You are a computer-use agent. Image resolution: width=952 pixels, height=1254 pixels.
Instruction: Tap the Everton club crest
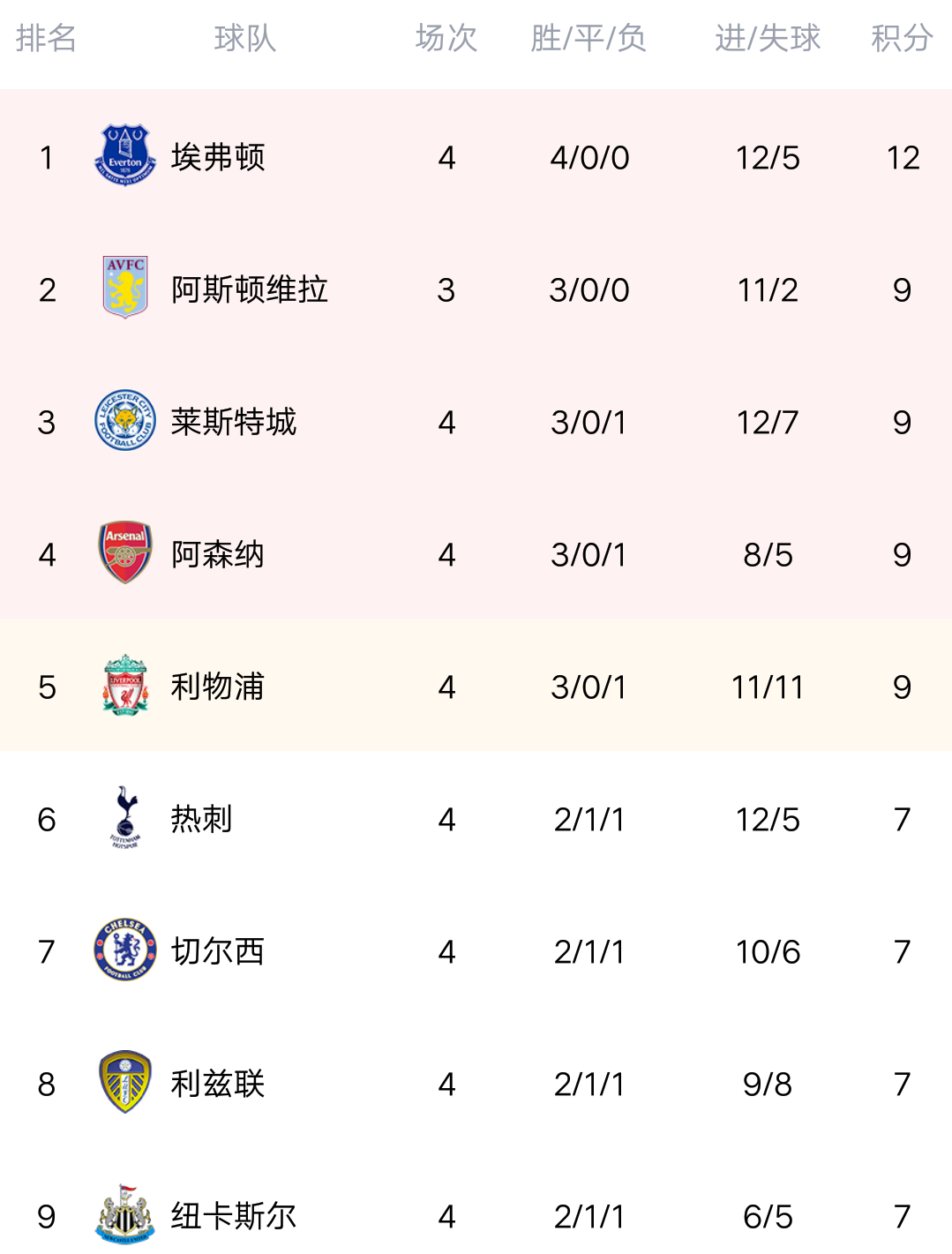[125, 155]
